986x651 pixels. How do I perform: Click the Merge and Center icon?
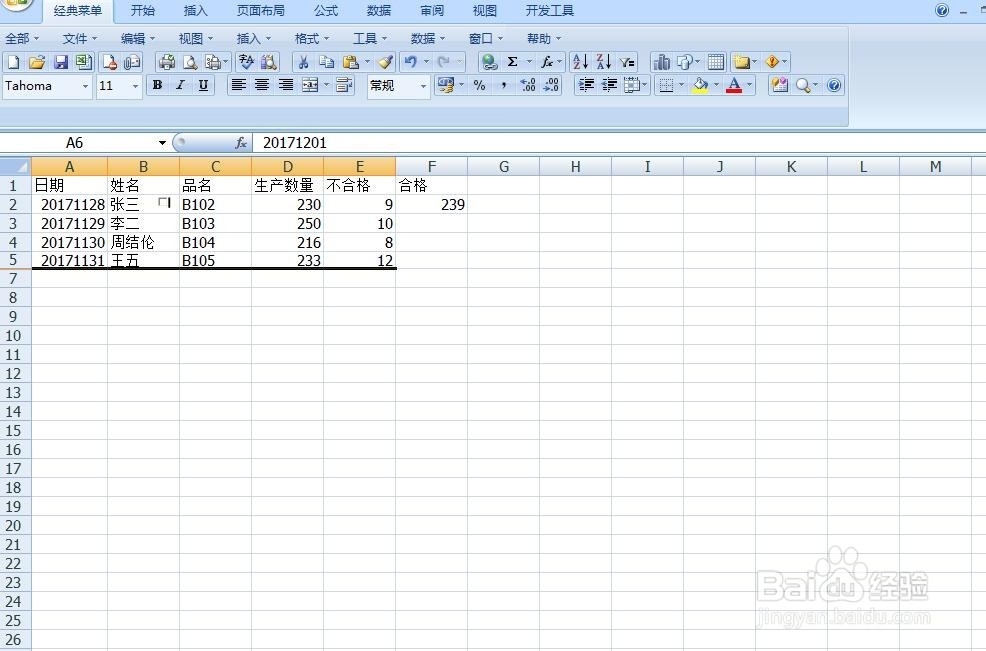point(310,85)
